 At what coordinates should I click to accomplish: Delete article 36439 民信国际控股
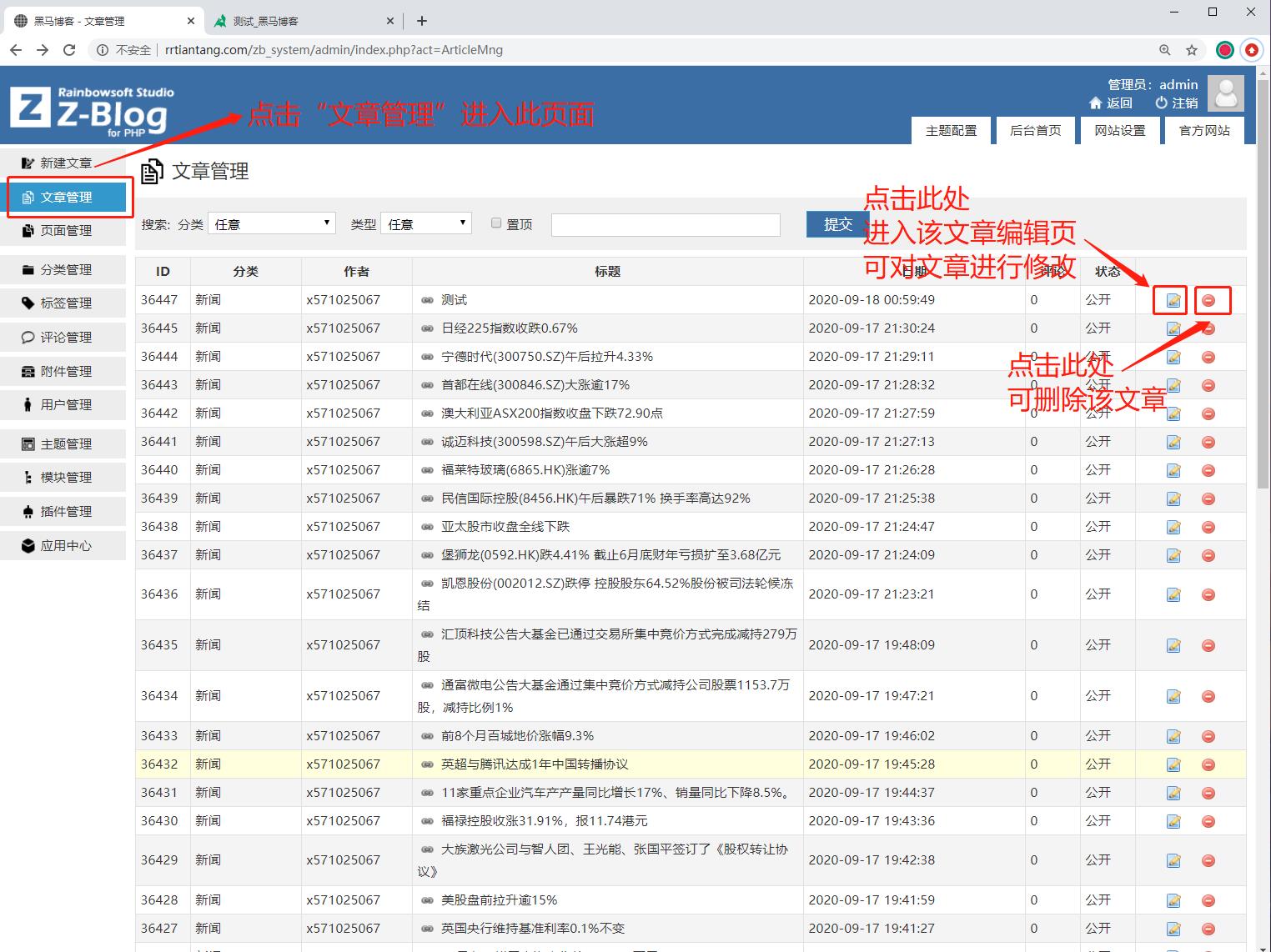[1208, 499]
